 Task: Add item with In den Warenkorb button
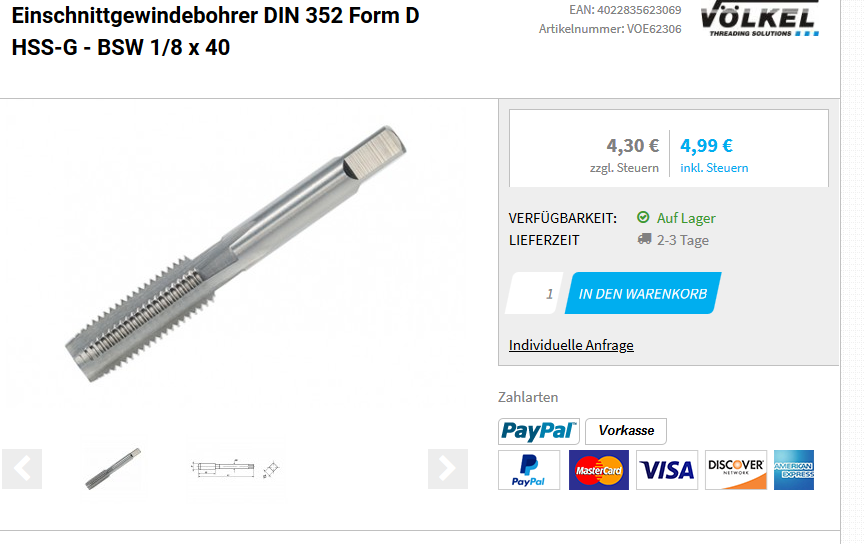click(643, 293)
